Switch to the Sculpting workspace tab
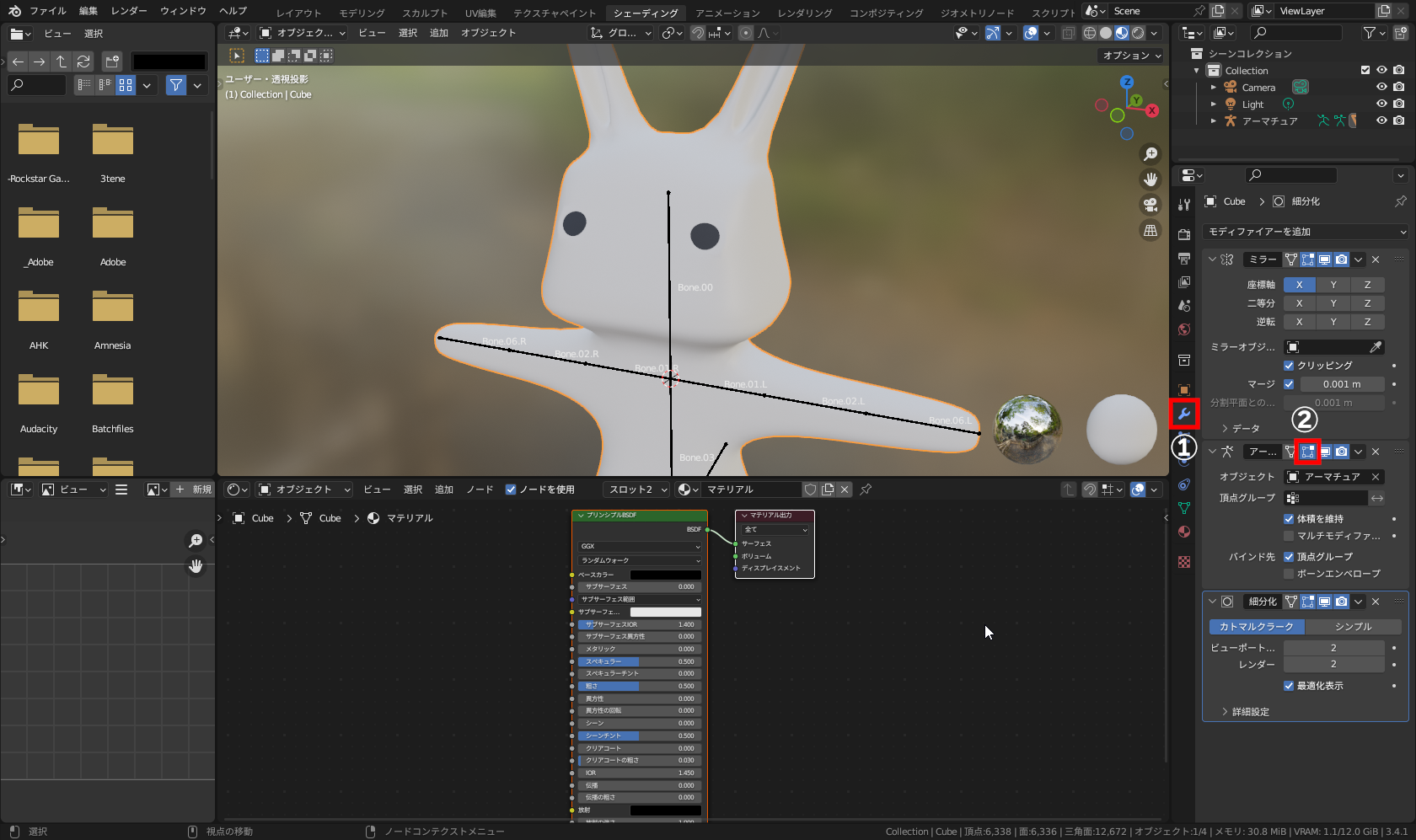Image resolution: width=1416 pixels, height=840 pixels. coord(425,13)
